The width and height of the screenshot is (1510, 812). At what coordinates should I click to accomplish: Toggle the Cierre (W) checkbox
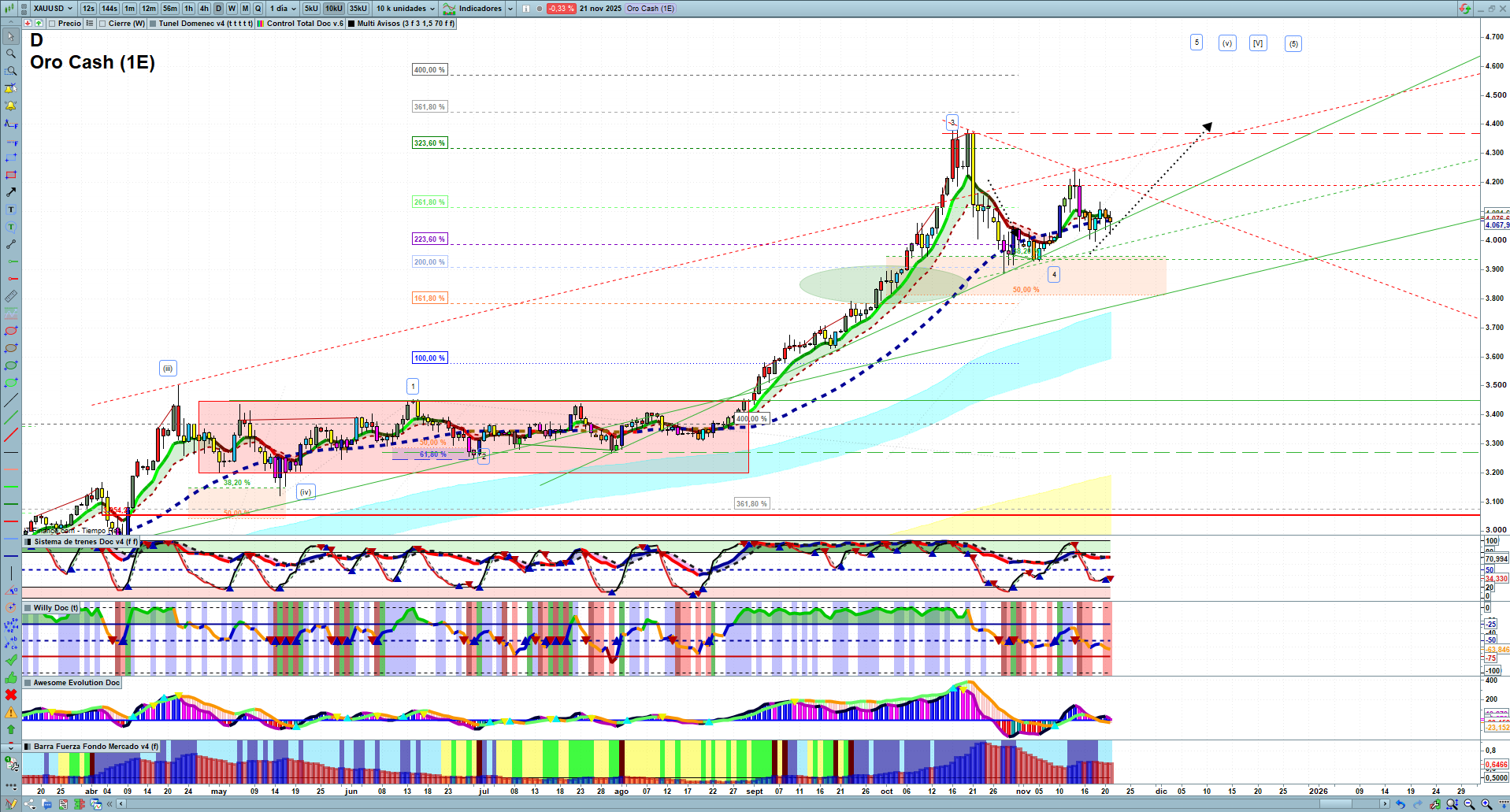[102, 24]
